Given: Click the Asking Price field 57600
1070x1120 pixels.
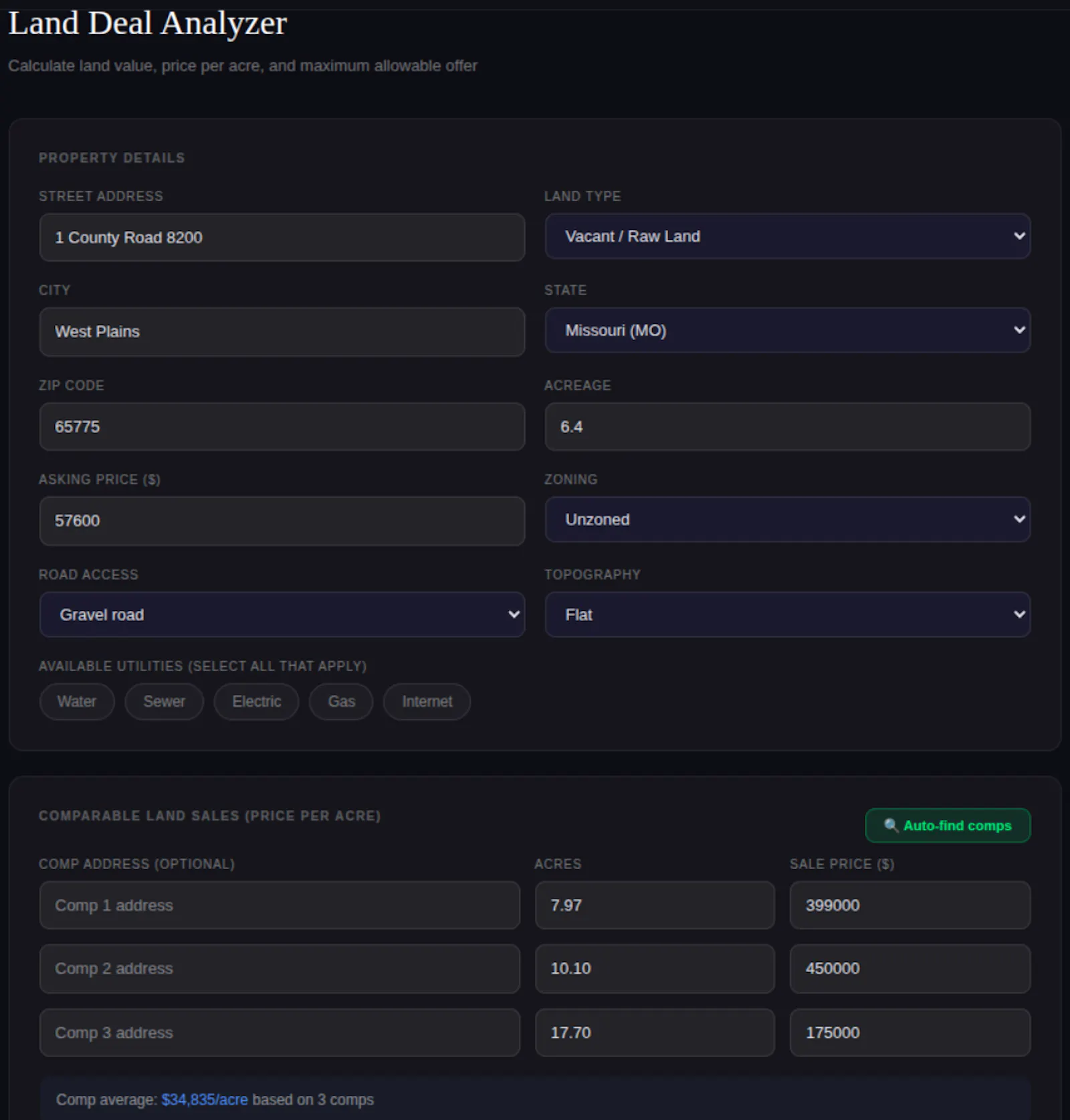Looking at the screenshot, I should 282,521.
